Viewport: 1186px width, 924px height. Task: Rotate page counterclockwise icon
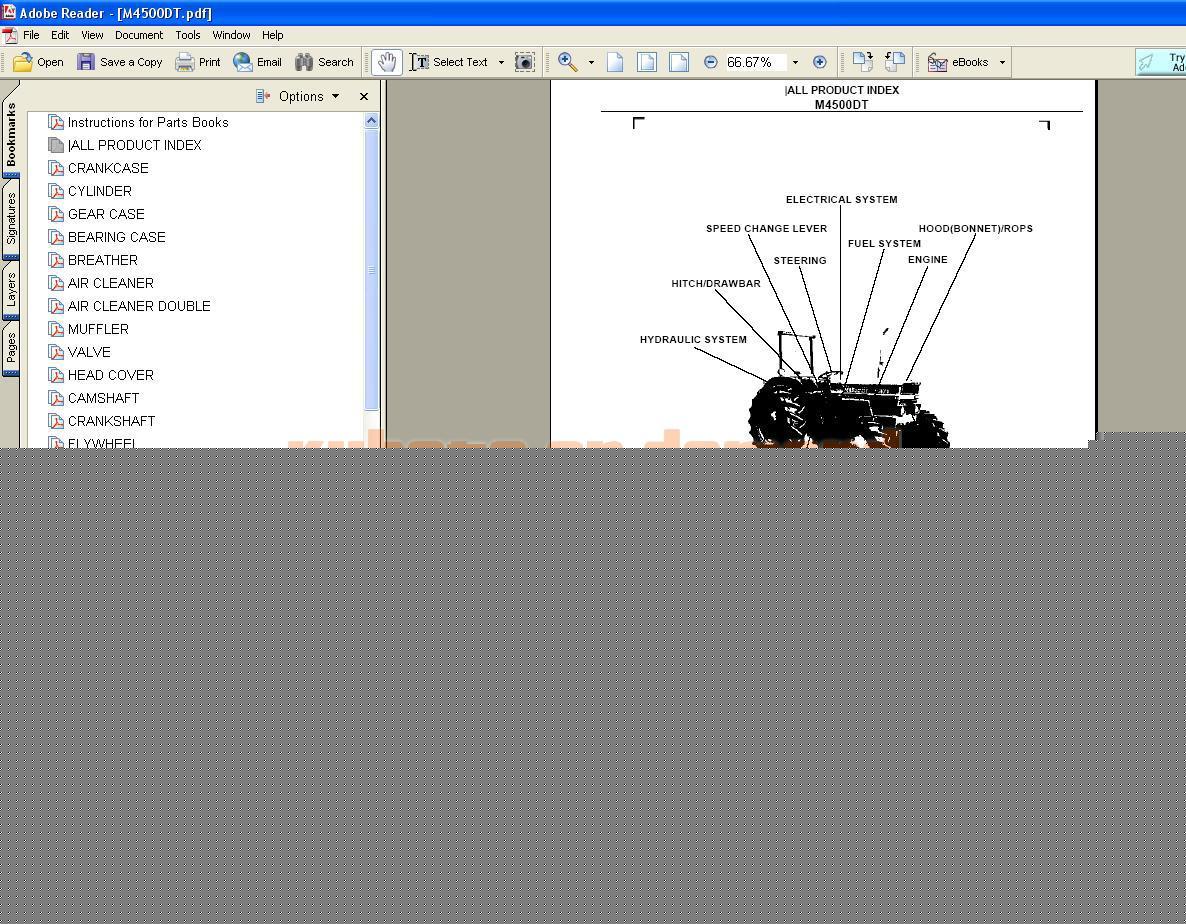pos(895,62)
